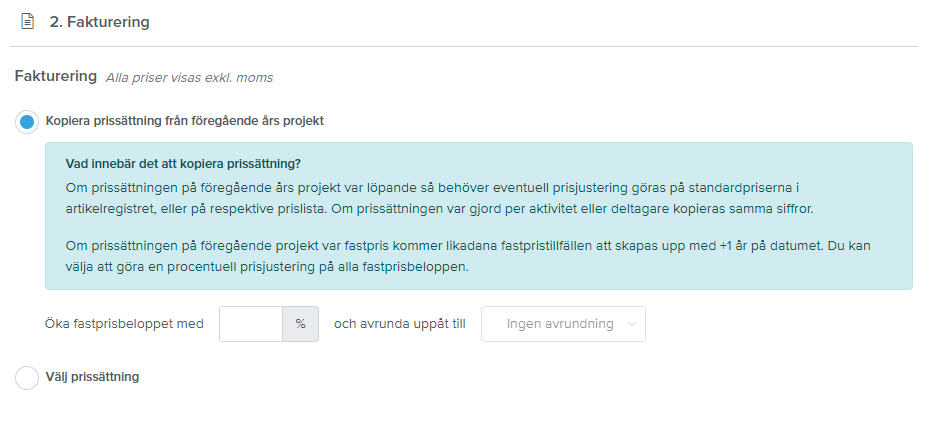Select the 'Kopiera prissättning från föregående års projekt' radio button

[x=27, y=122]
